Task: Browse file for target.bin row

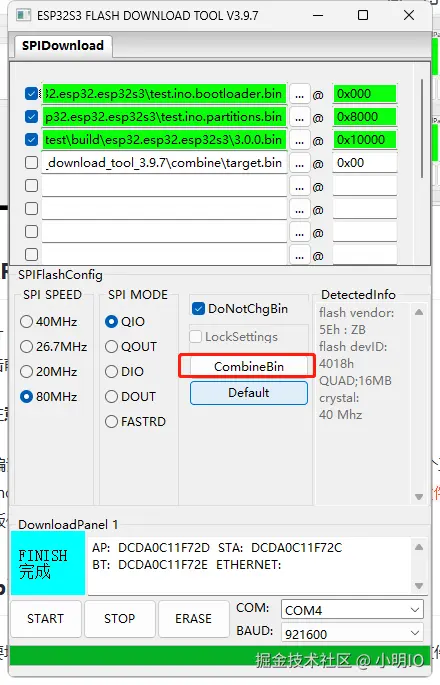Action: tap(299, 163)
